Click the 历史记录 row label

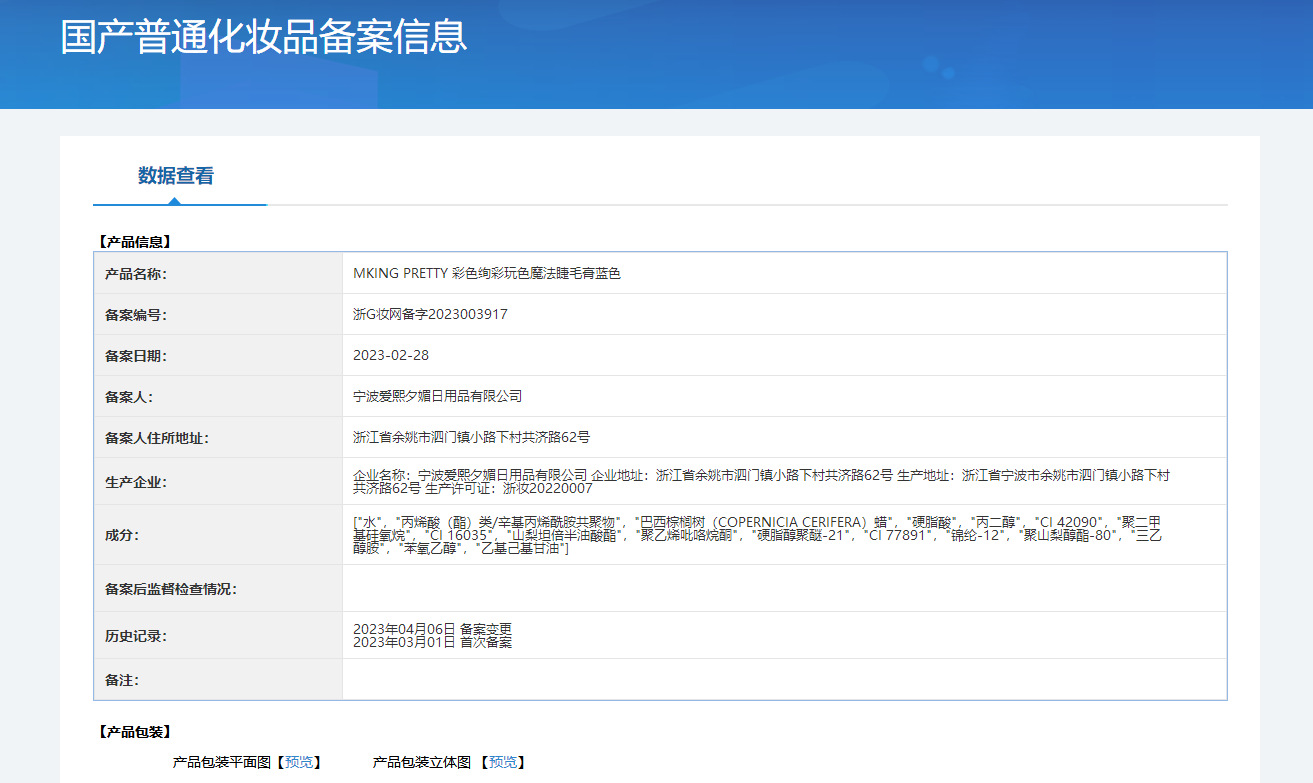tap(136, 636)
